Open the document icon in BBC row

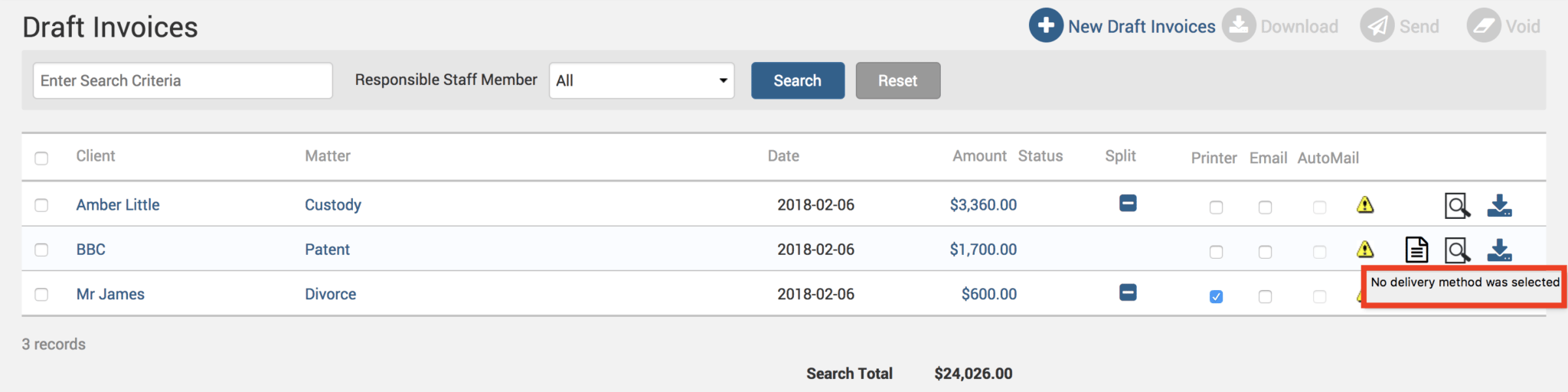[1416, 250]
